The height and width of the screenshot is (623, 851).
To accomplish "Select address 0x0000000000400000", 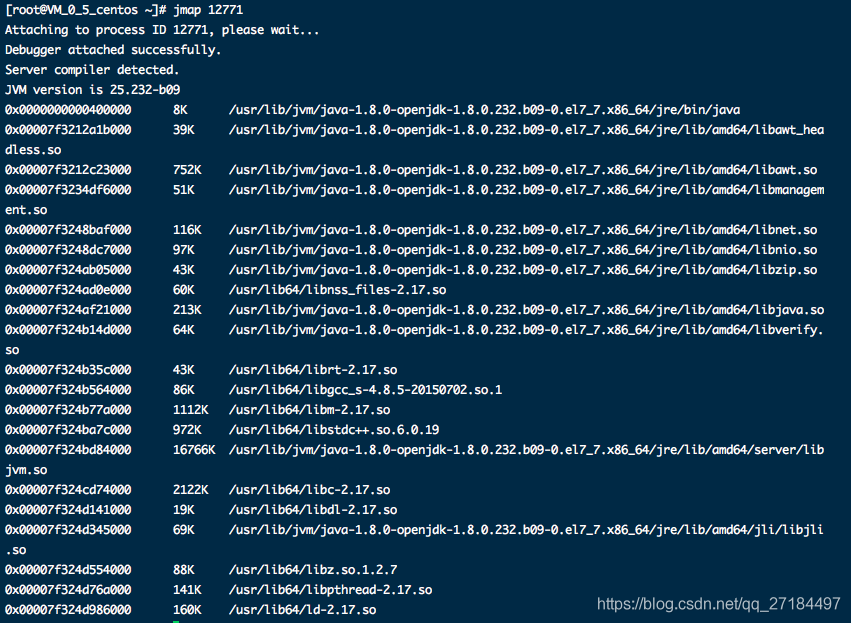I will pos(68,110).
